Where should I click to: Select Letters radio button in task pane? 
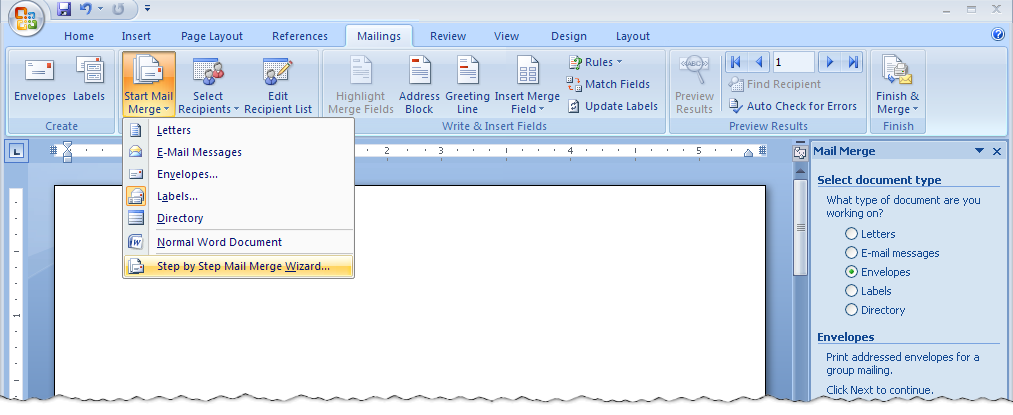pos(851,234)
